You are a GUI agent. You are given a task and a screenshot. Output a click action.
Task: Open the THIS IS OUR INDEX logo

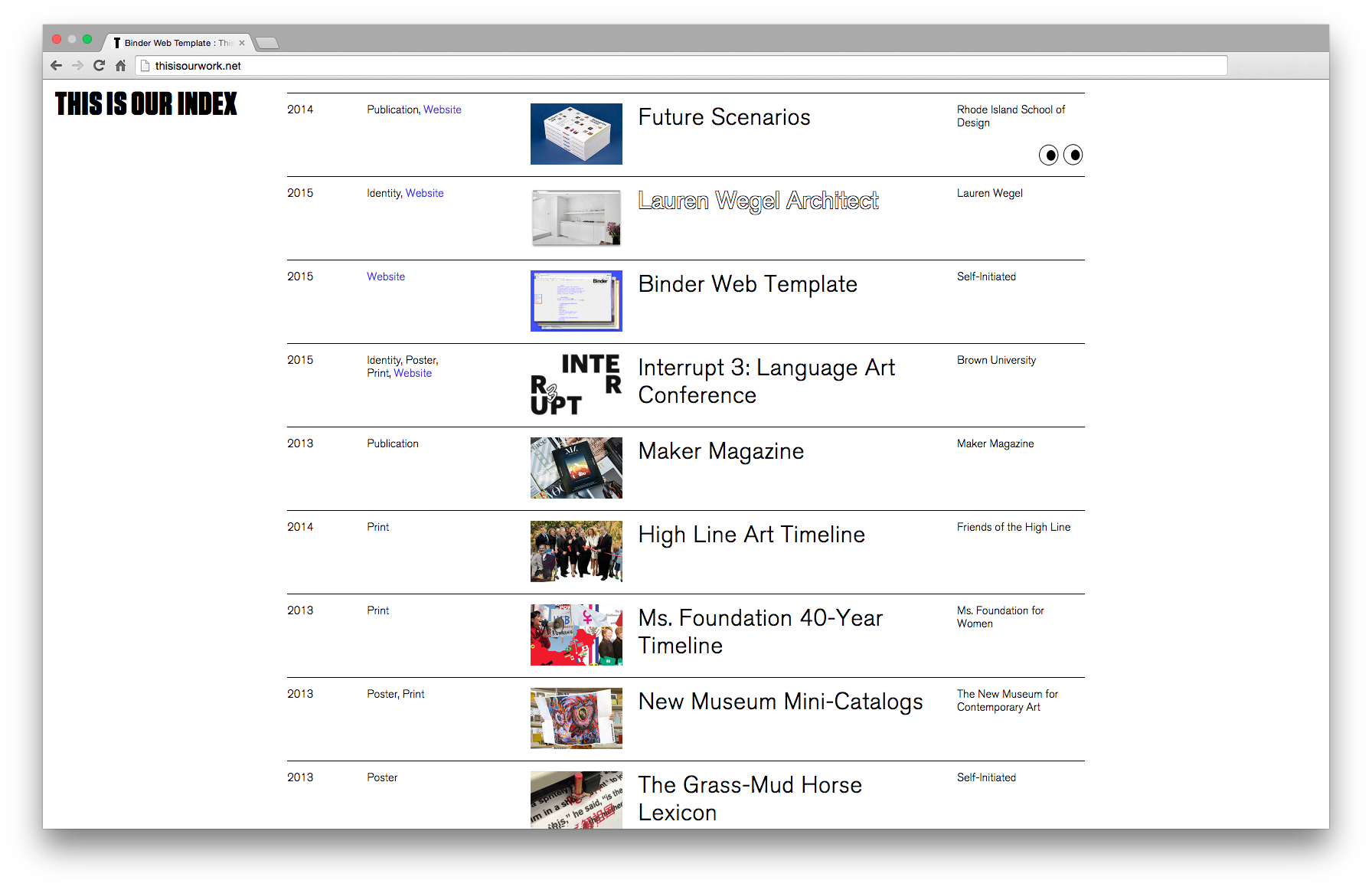[146, 104]
